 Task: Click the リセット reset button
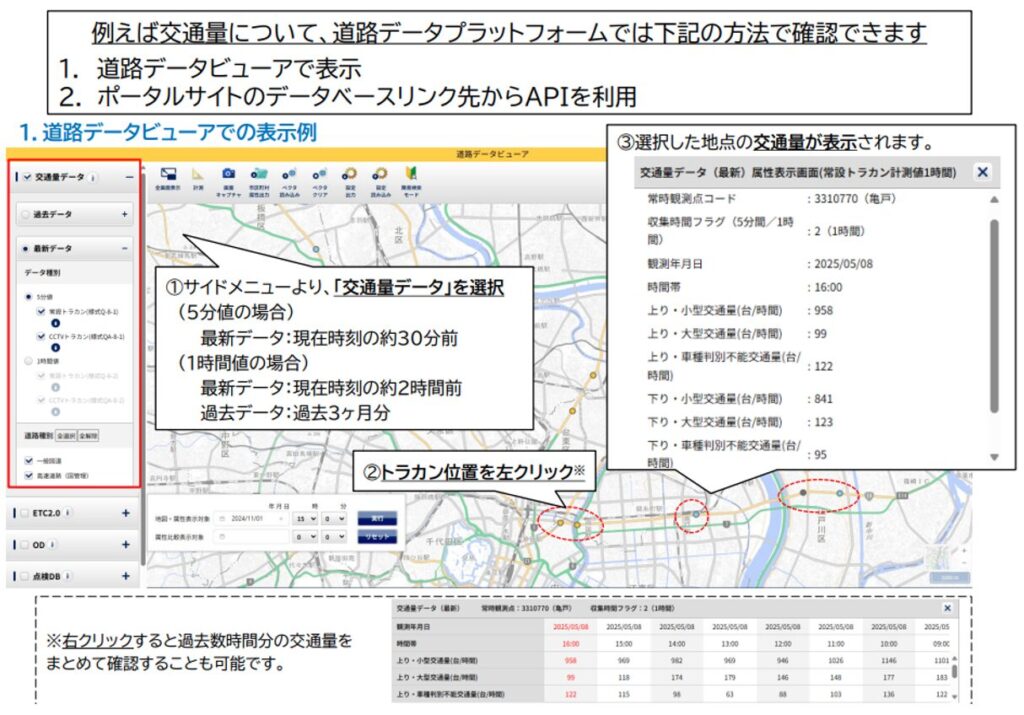click(377, 537)
